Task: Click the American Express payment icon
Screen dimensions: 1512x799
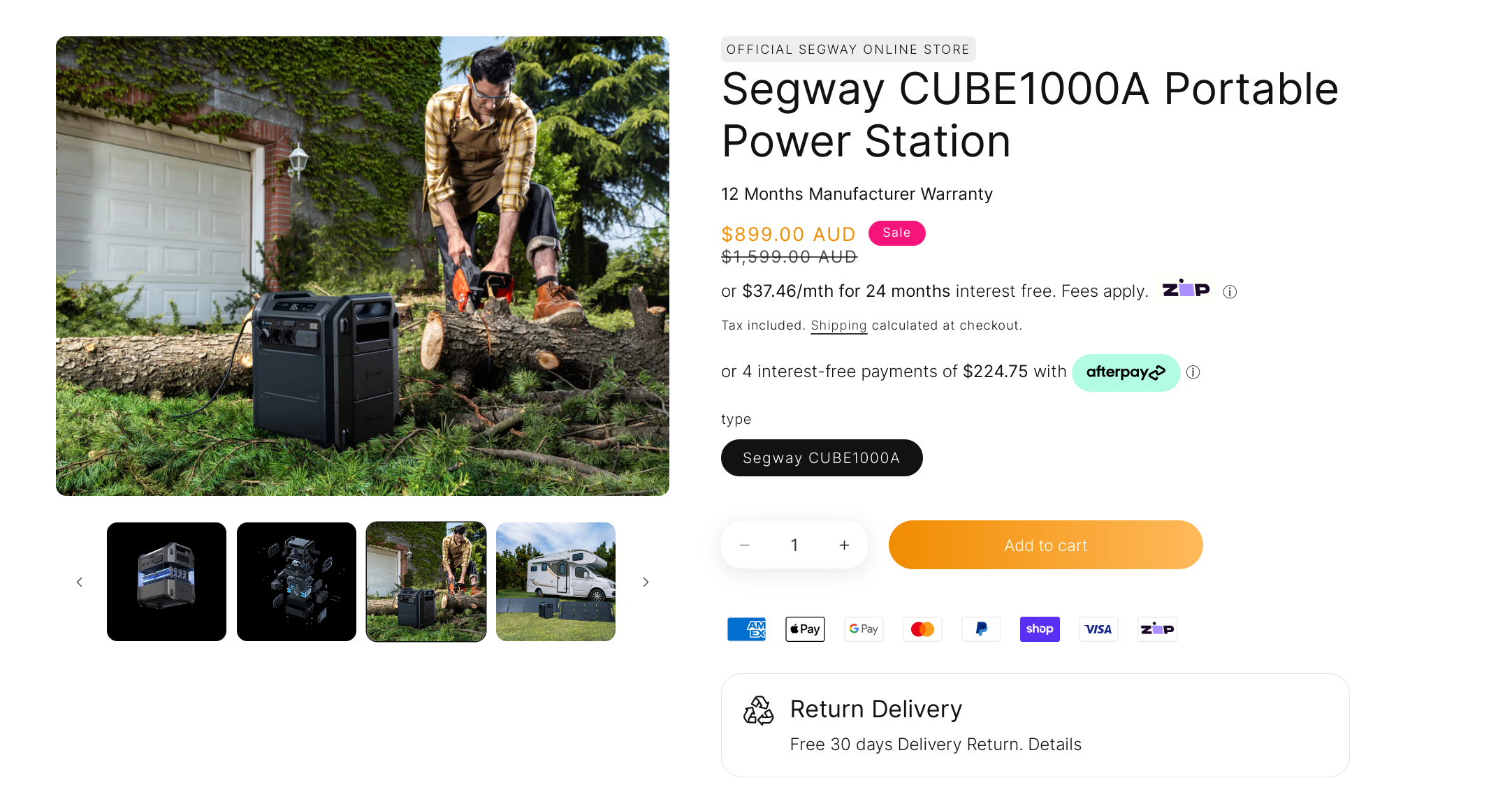Action: click(746, 629)
